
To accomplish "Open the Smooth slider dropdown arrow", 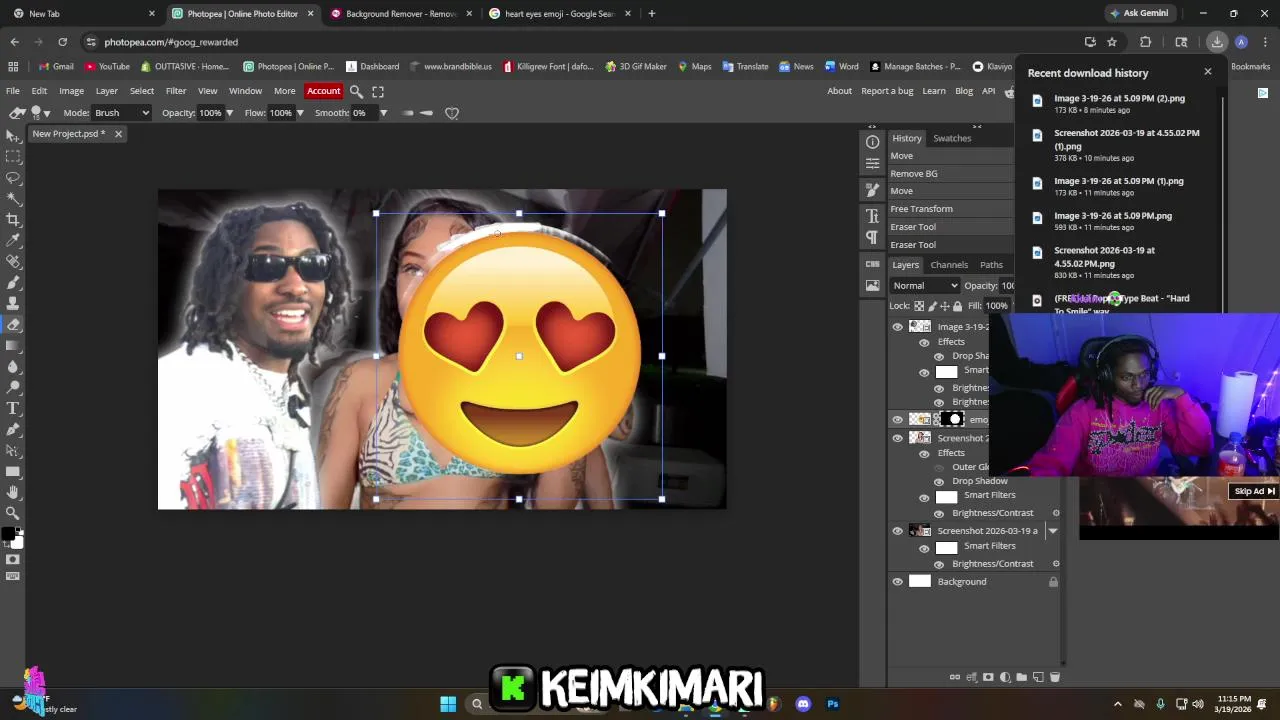I will 383,113.
